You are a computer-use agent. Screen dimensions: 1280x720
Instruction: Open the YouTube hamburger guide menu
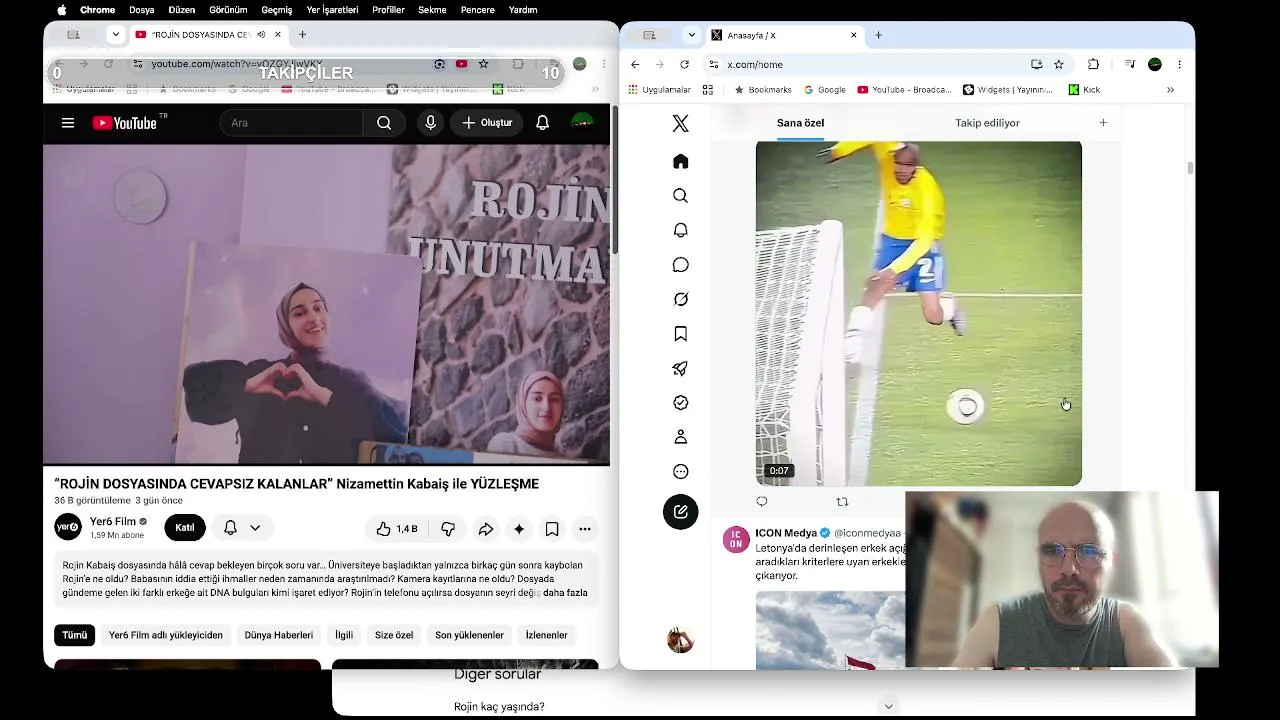coord(68,123)
